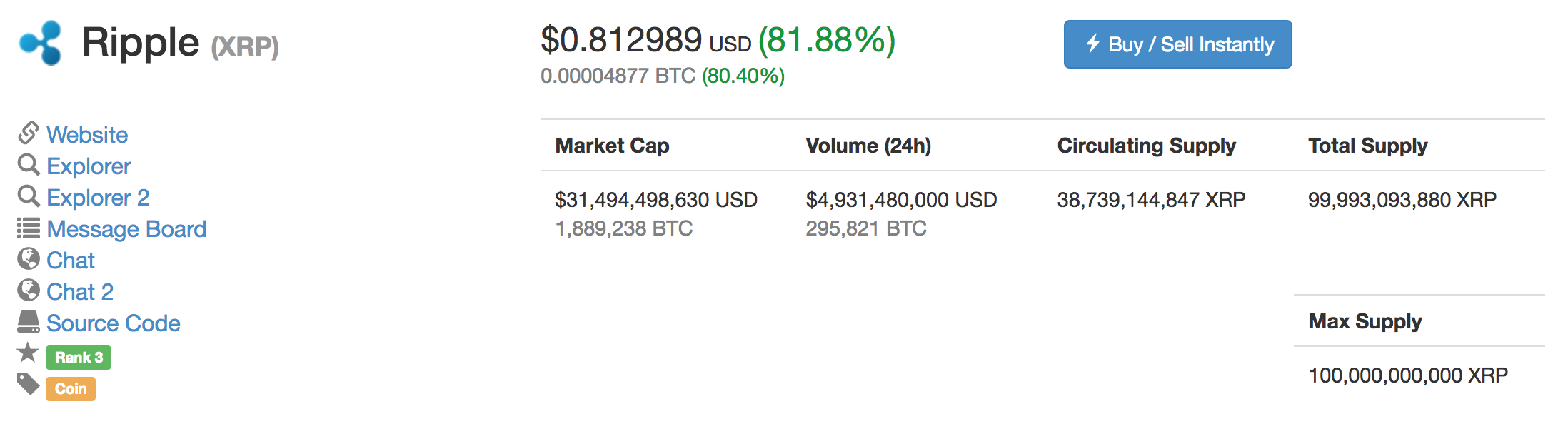Open the Website link

87,135
